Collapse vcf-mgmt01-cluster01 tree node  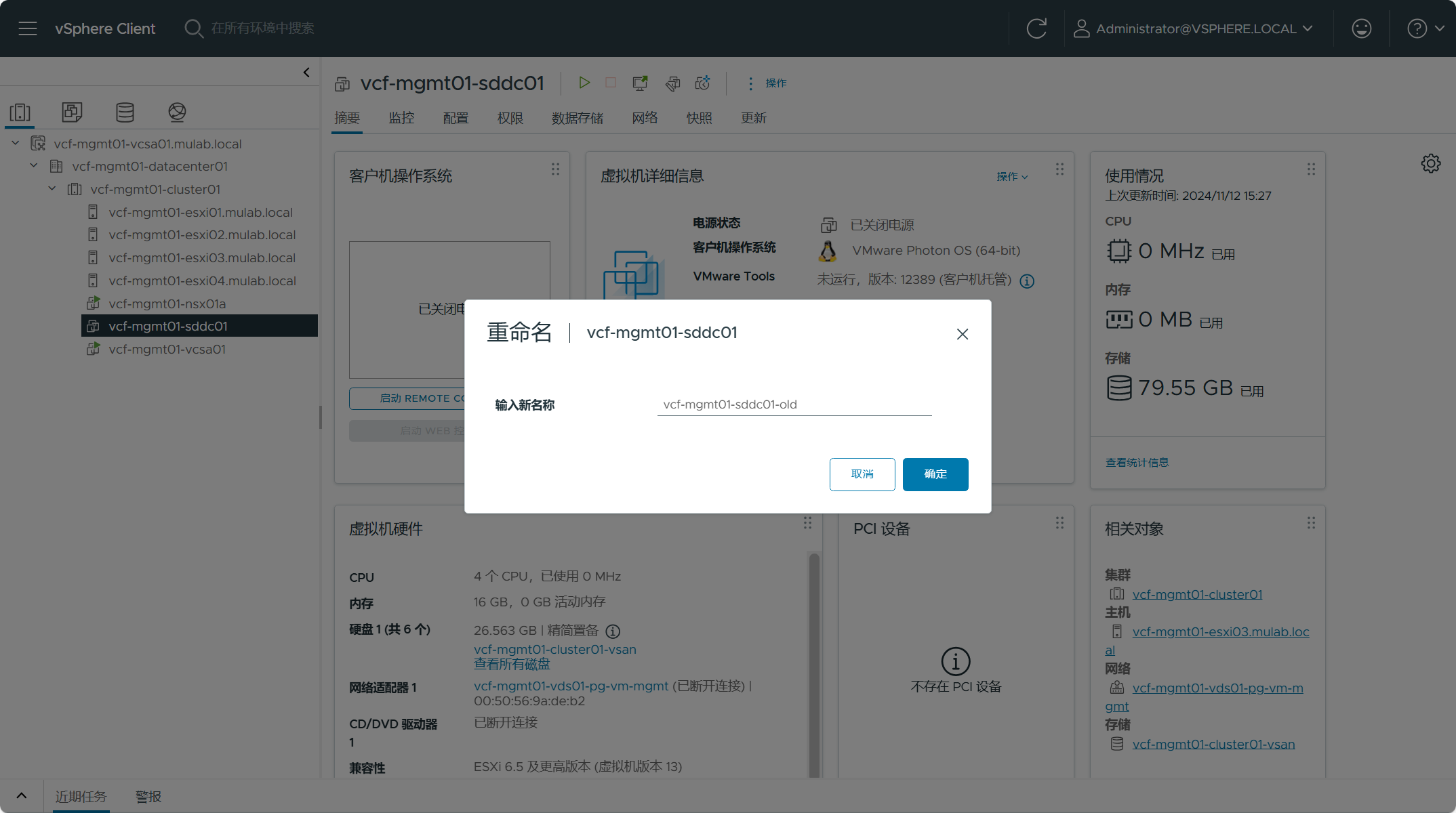point(52,189)
